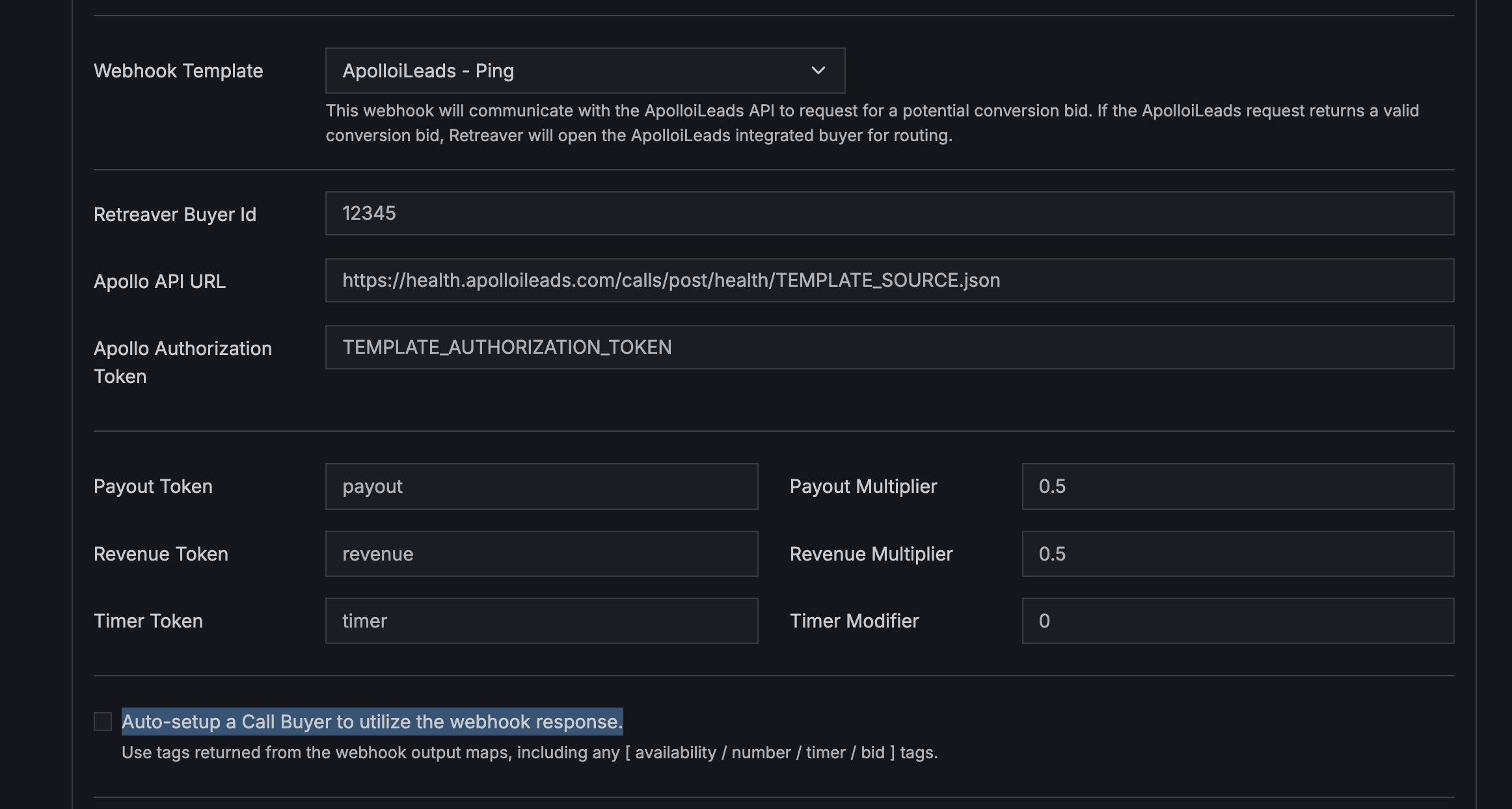Image resolution: width=1512 pixels, height=809 pixels.
Task: Click the webhook output maps description text
Action: pos(530,752)
